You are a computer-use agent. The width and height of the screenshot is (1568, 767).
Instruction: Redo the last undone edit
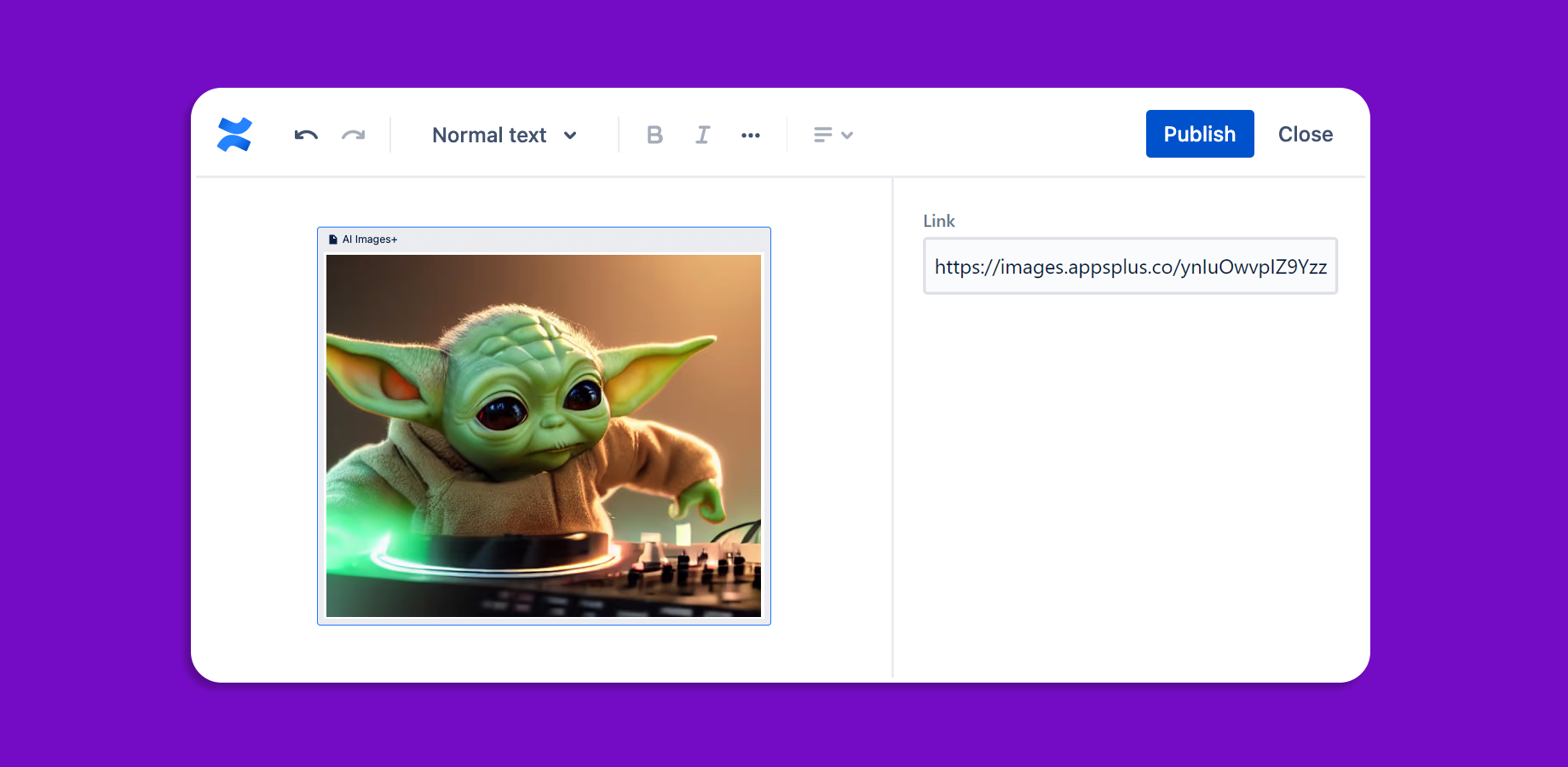pos(354,135)
